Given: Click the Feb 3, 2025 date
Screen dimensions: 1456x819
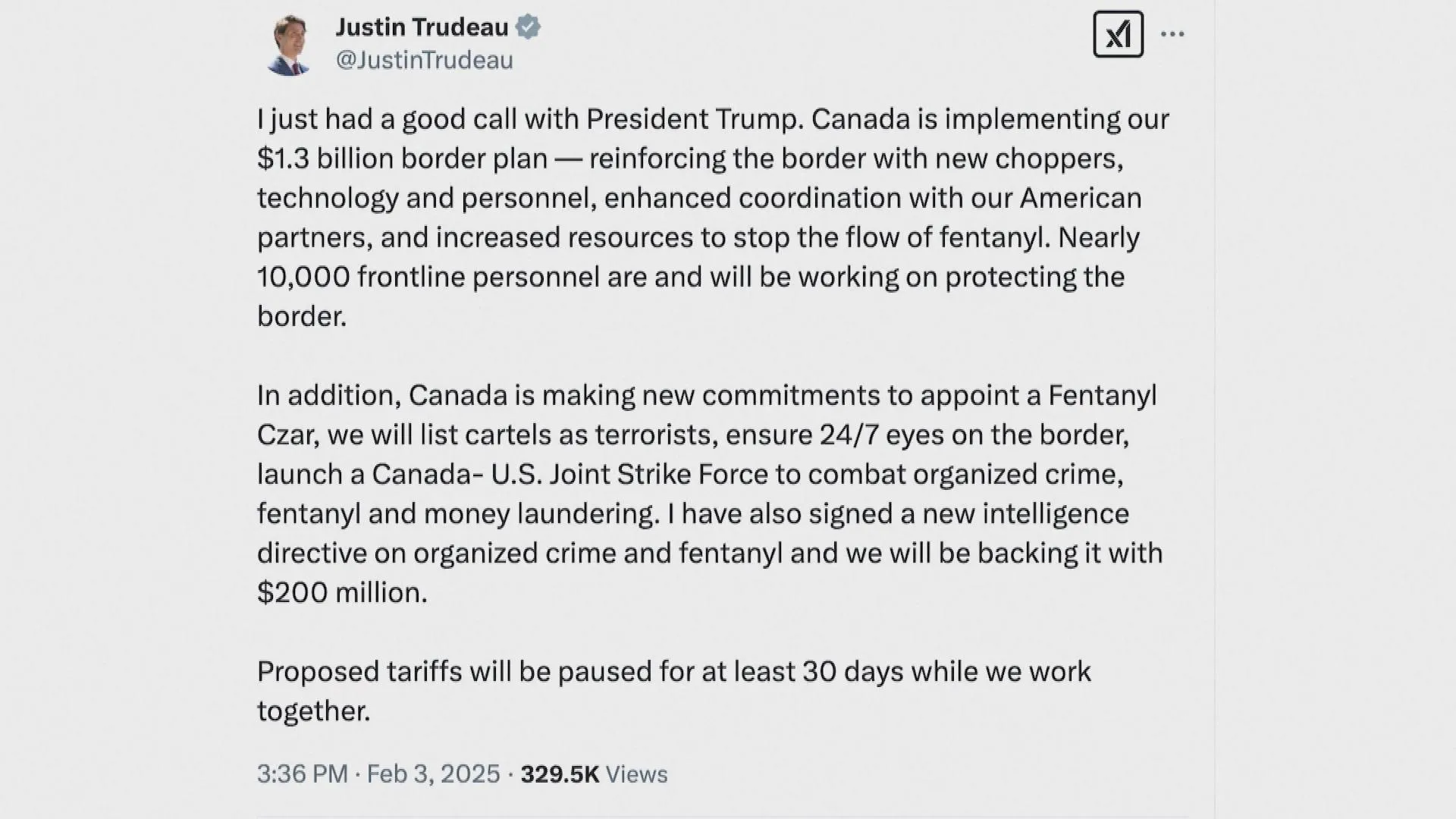Looking at the screenshot, I should coord(434,773).
